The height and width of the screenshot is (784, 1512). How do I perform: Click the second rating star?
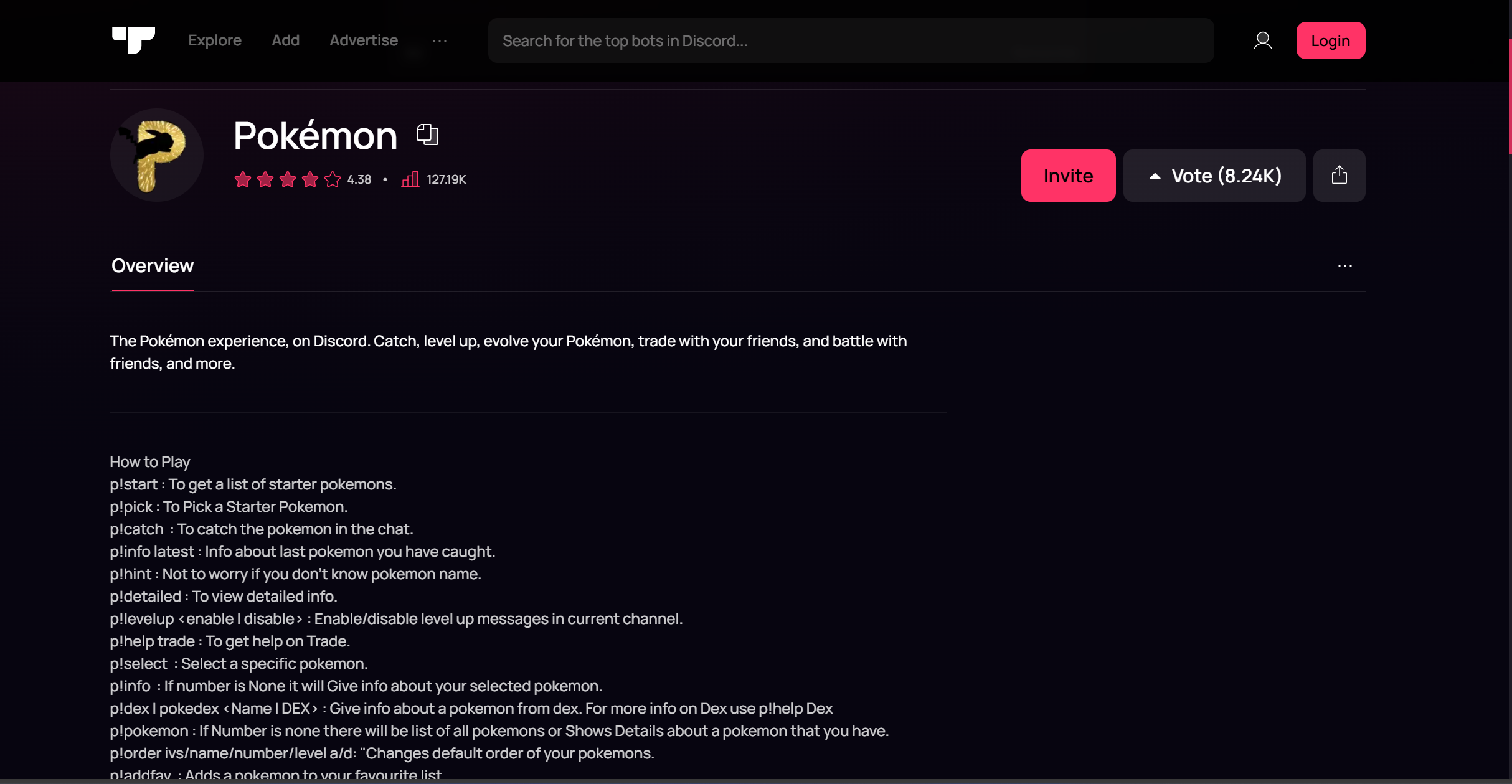point(265,179)
